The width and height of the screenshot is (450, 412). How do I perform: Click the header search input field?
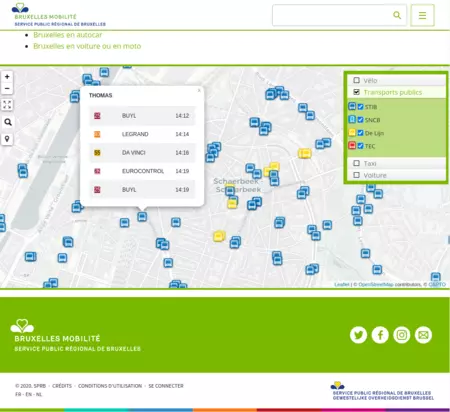click(339, 15)
